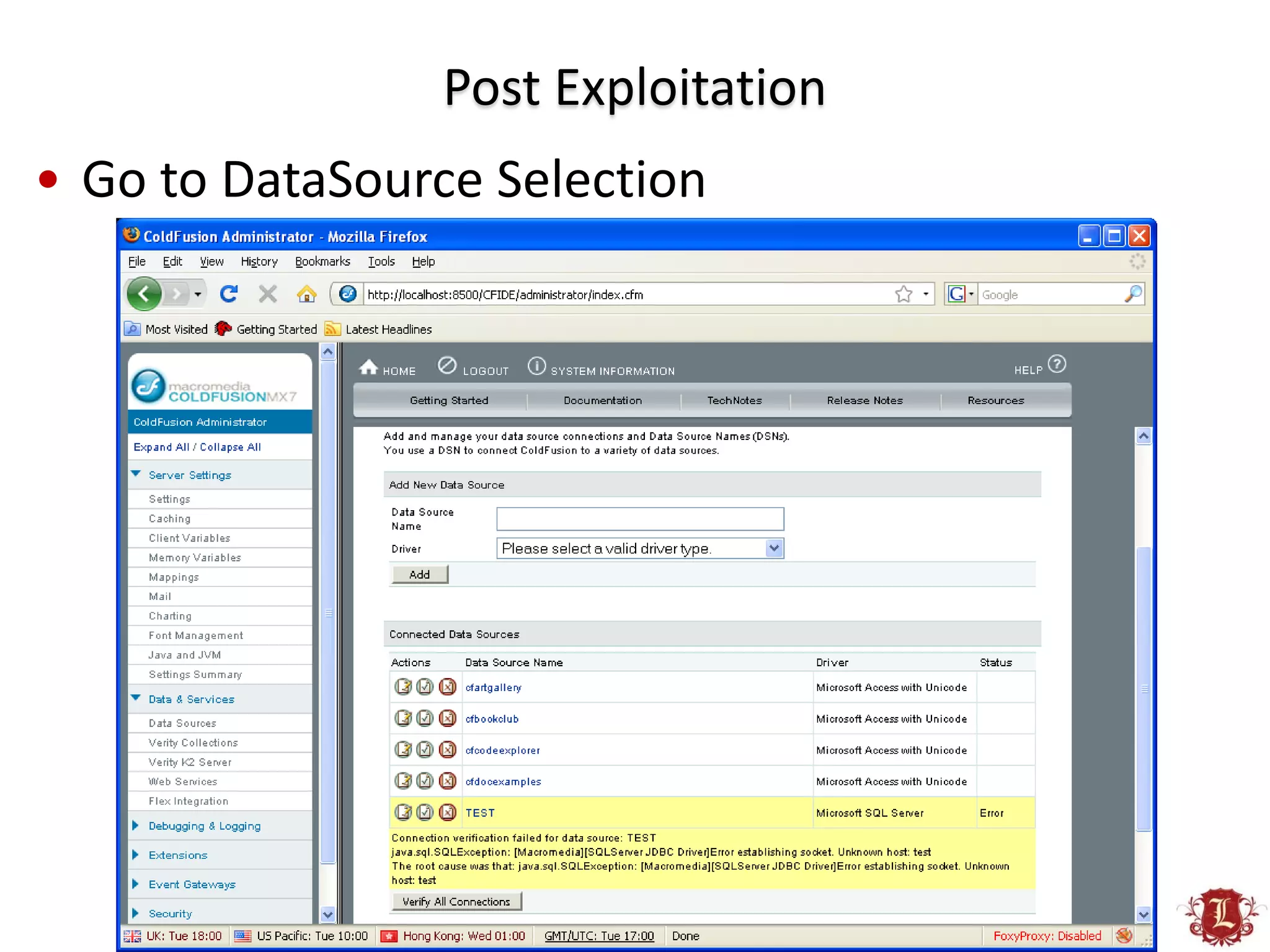Click the Add data source button
1270x952 pixels.
420,575
